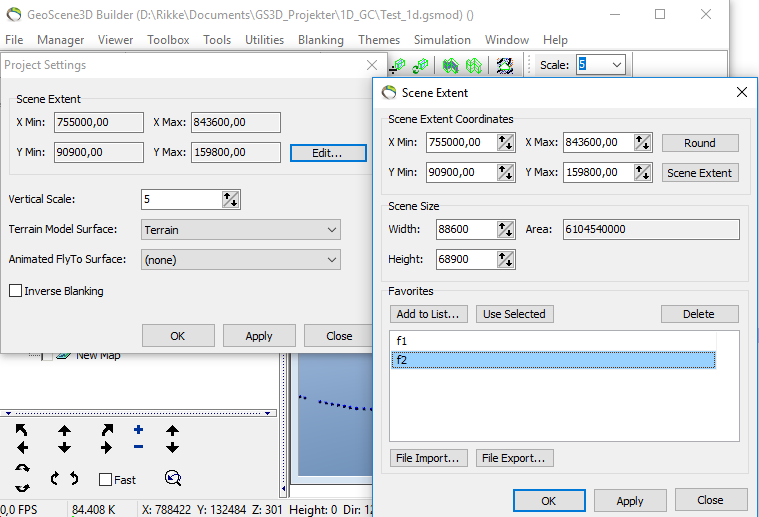Click the right-pointing navigation arrow

click(x=107, y=448)
